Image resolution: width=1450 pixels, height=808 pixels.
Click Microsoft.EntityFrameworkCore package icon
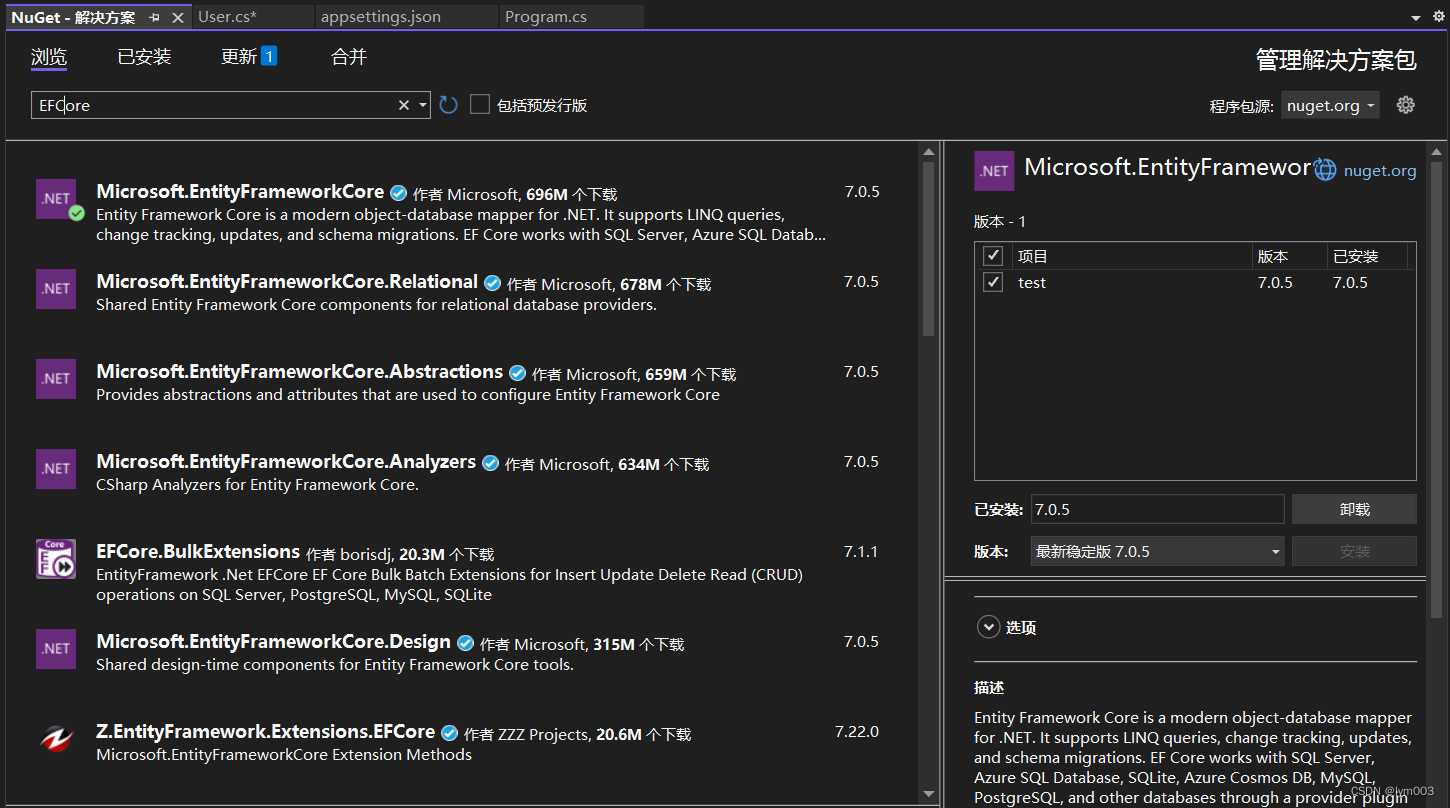(57, 199)
